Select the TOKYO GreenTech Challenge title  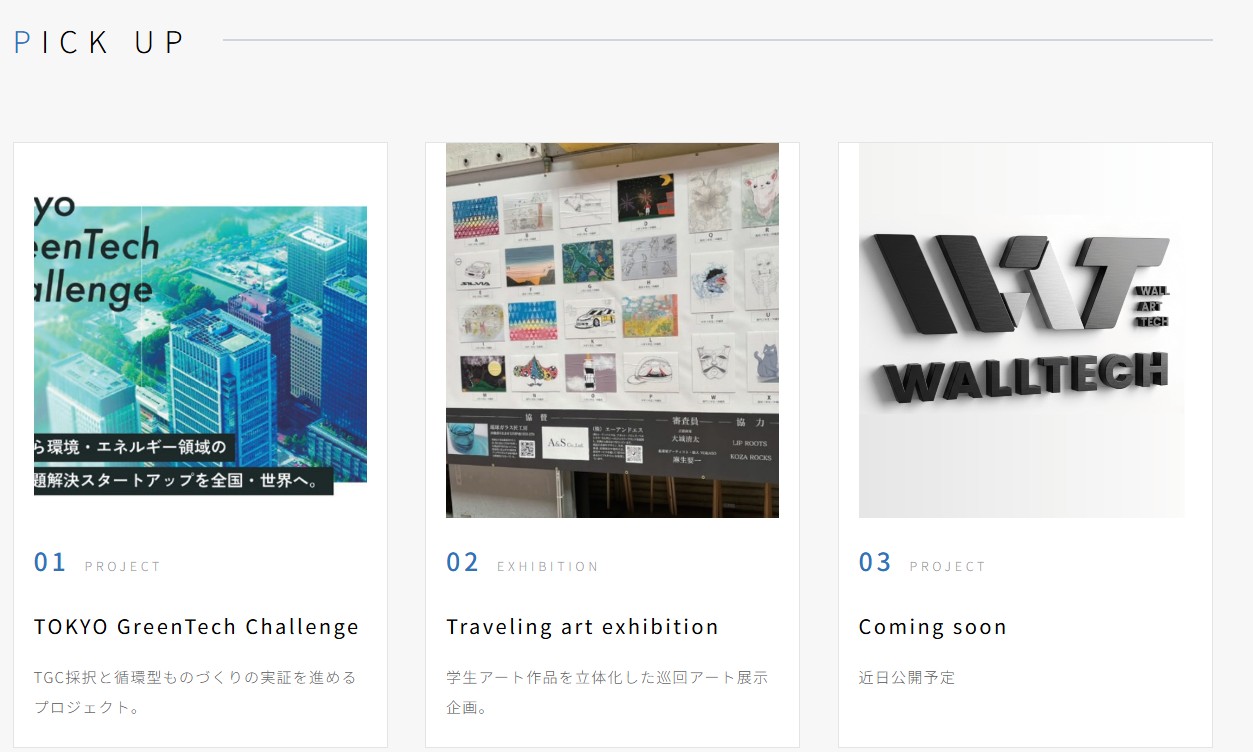point(197,627)
